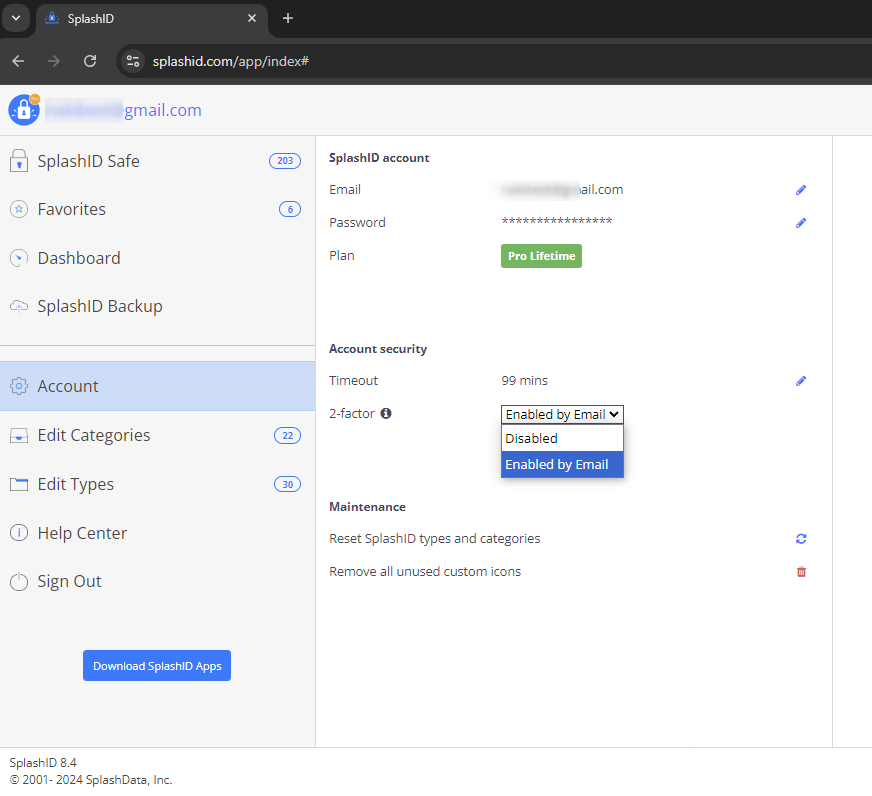Viewport: 872px width, 796px height.
Task: Sign Out of SplashID
Action: tap(157, 581)
